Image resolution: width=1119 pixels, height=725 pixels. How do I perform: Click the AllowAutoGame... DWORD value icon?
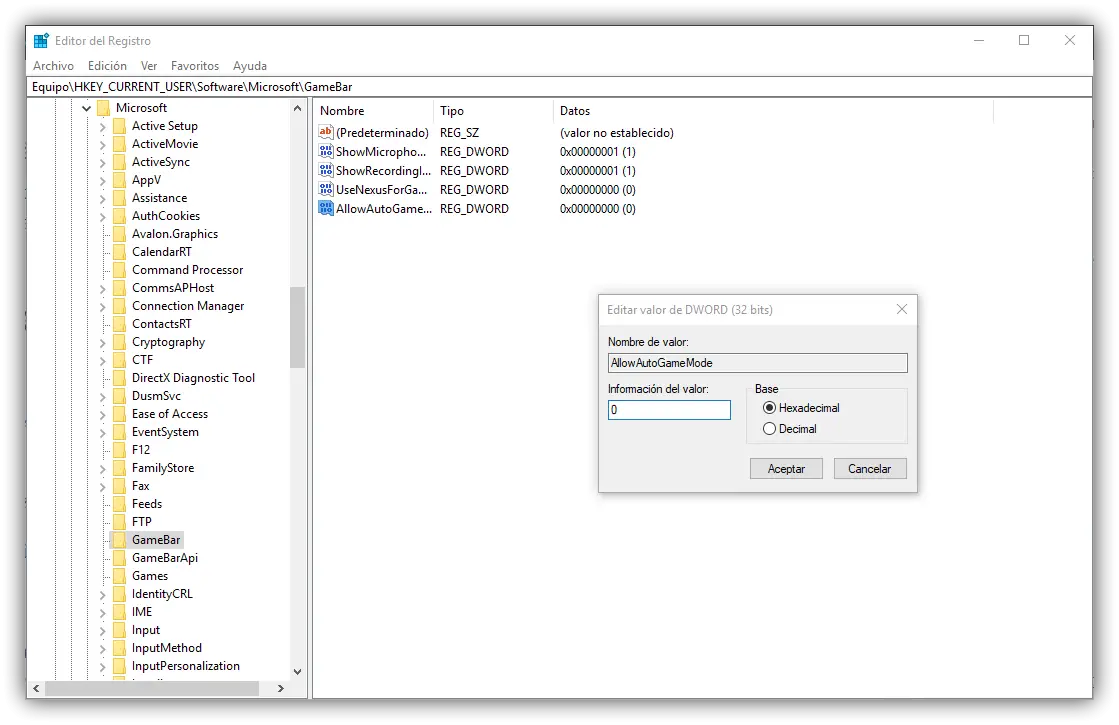[x=326, y=208]
